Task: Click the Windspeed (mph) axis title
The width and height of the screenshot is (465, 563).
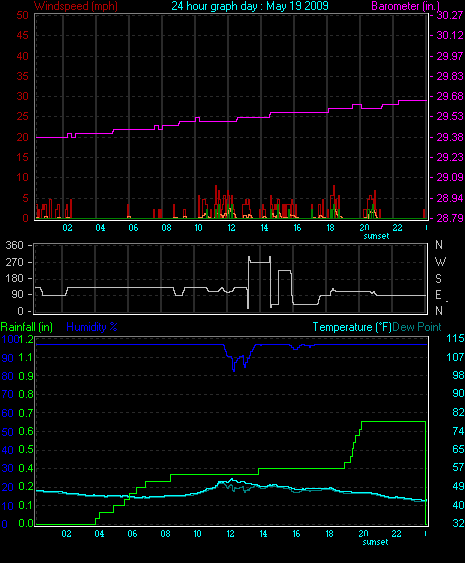Action: (x=76, y=6)
